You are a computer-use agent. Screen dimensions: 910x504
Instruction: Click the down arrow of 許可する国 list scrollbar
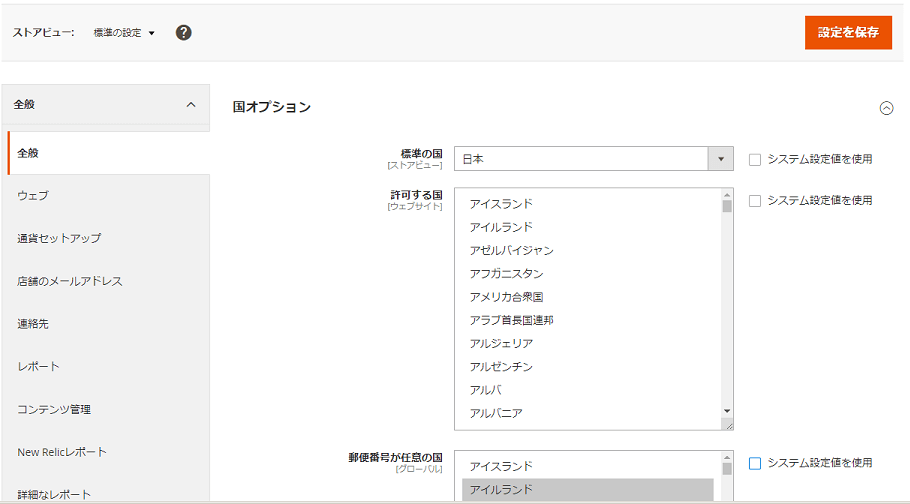click(x=727, y=411)
